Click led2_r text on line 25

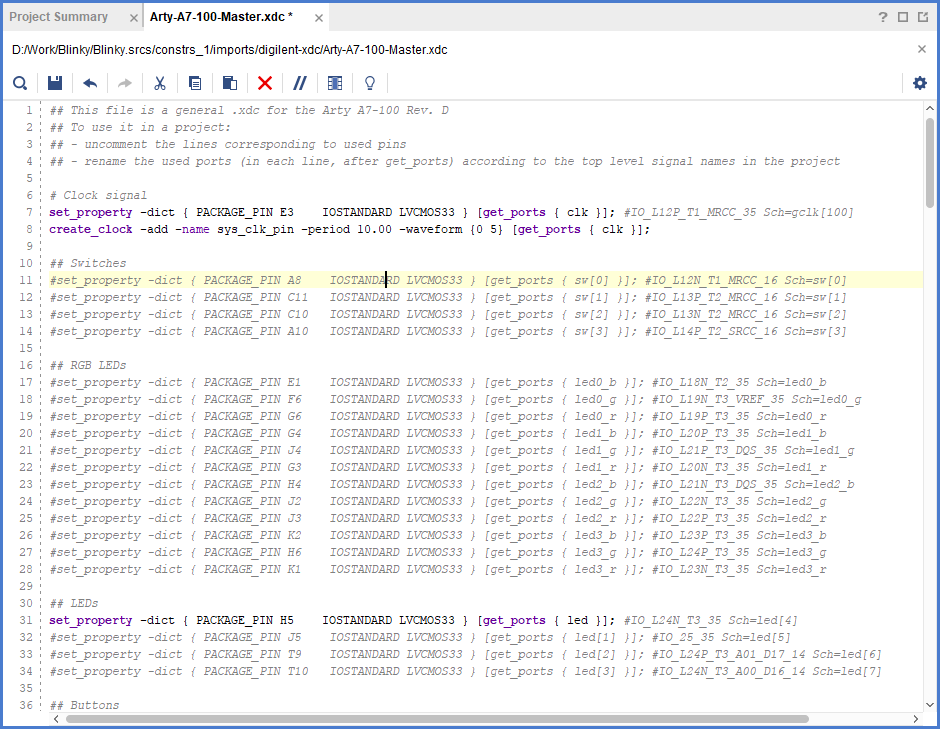click(595, 518)
